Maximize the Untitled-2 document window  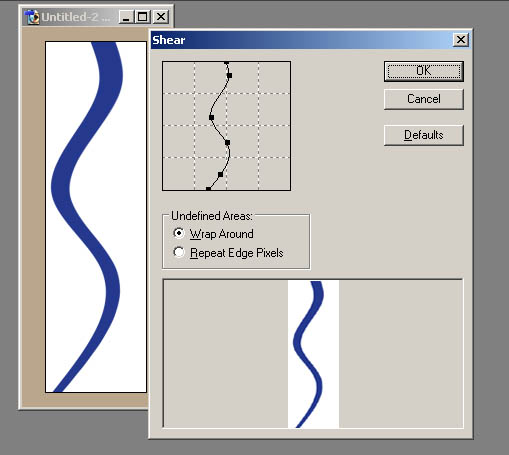point(143,17)
